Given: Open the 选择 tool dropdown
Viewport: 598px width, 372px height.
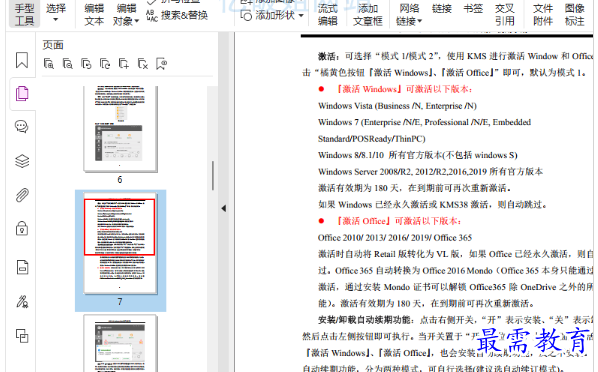Looking at the screenshot, I should (x=56, y=13).
